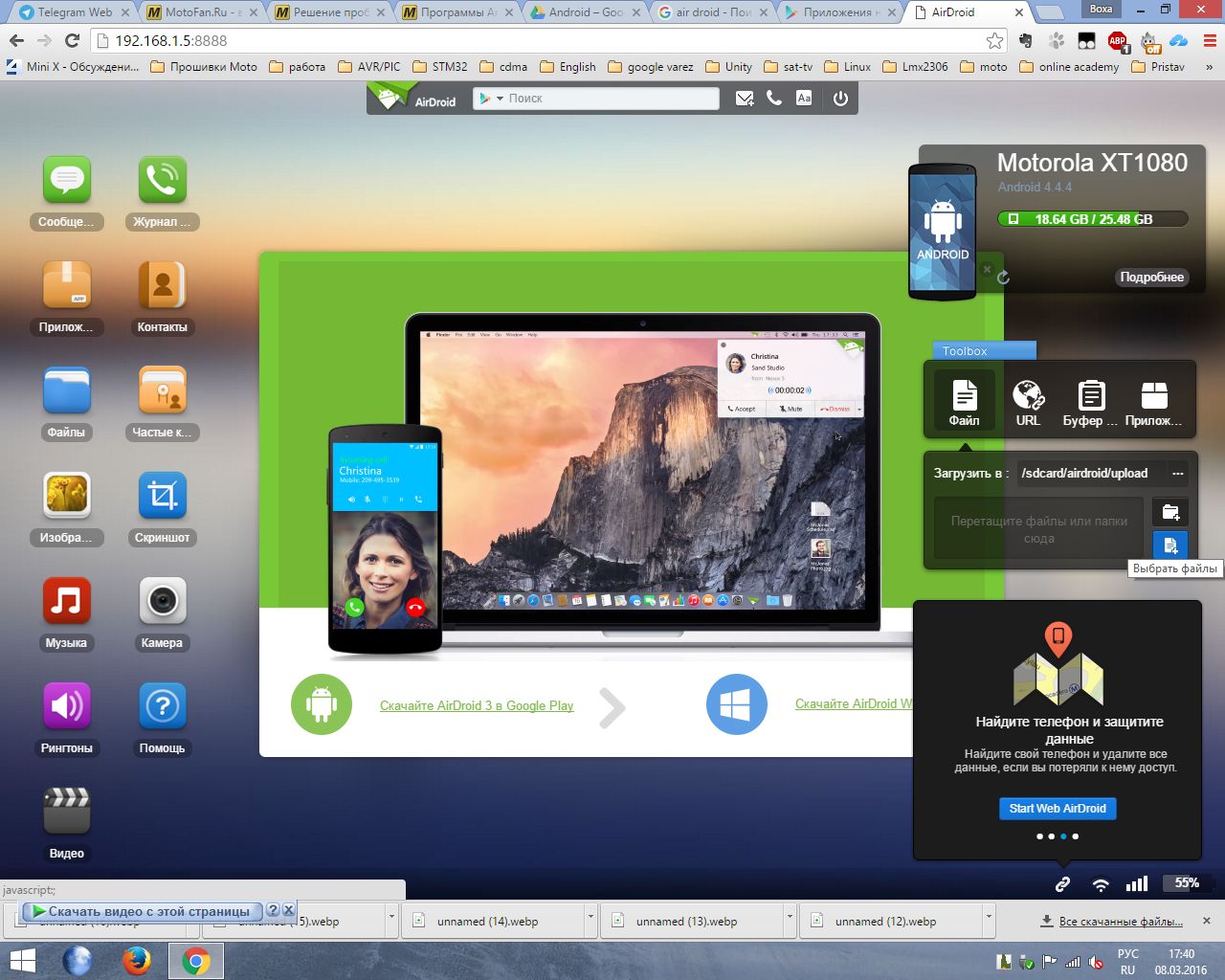This screenshot has height=980, width=1225.
Task: Select the first carousel dot indicator
Action: click(x=1039, y=836)
